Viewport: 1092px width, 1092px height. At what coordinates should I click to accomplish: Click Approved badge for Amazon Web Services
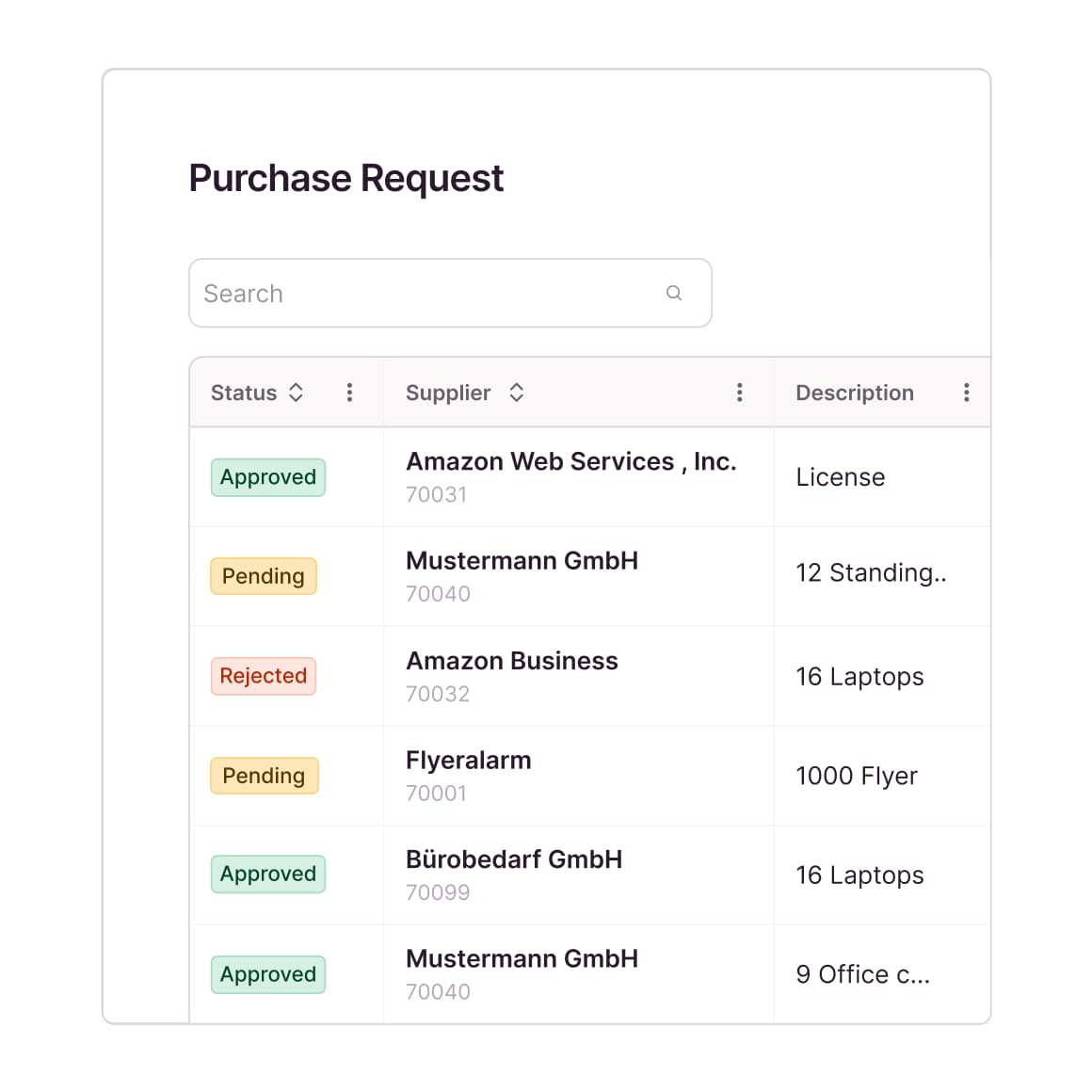(x=268, y=477)
